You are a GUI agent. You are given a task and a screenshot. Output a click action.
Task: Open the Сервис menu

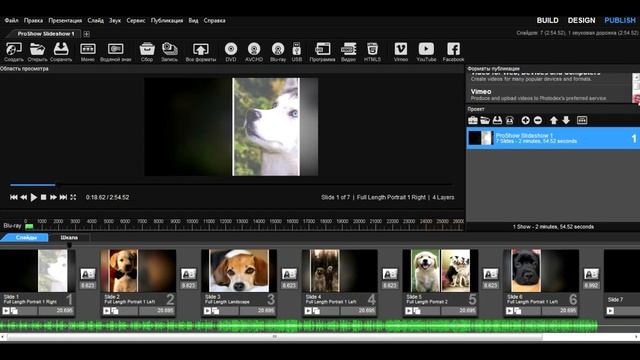(x=136, y=20)
